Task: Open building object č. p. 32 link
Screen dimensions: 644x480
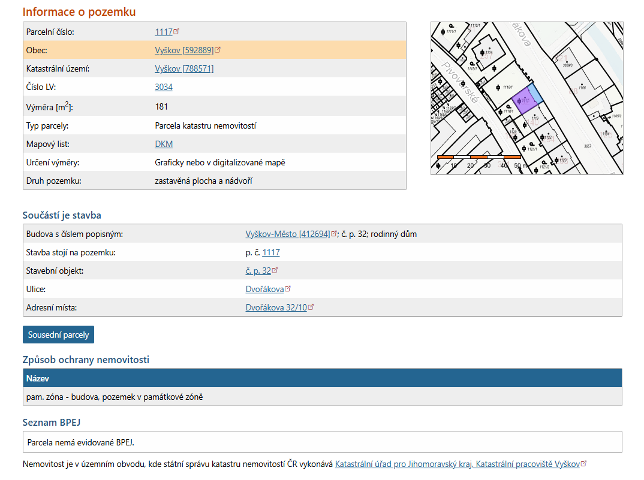Action: (x=258, y=271)
